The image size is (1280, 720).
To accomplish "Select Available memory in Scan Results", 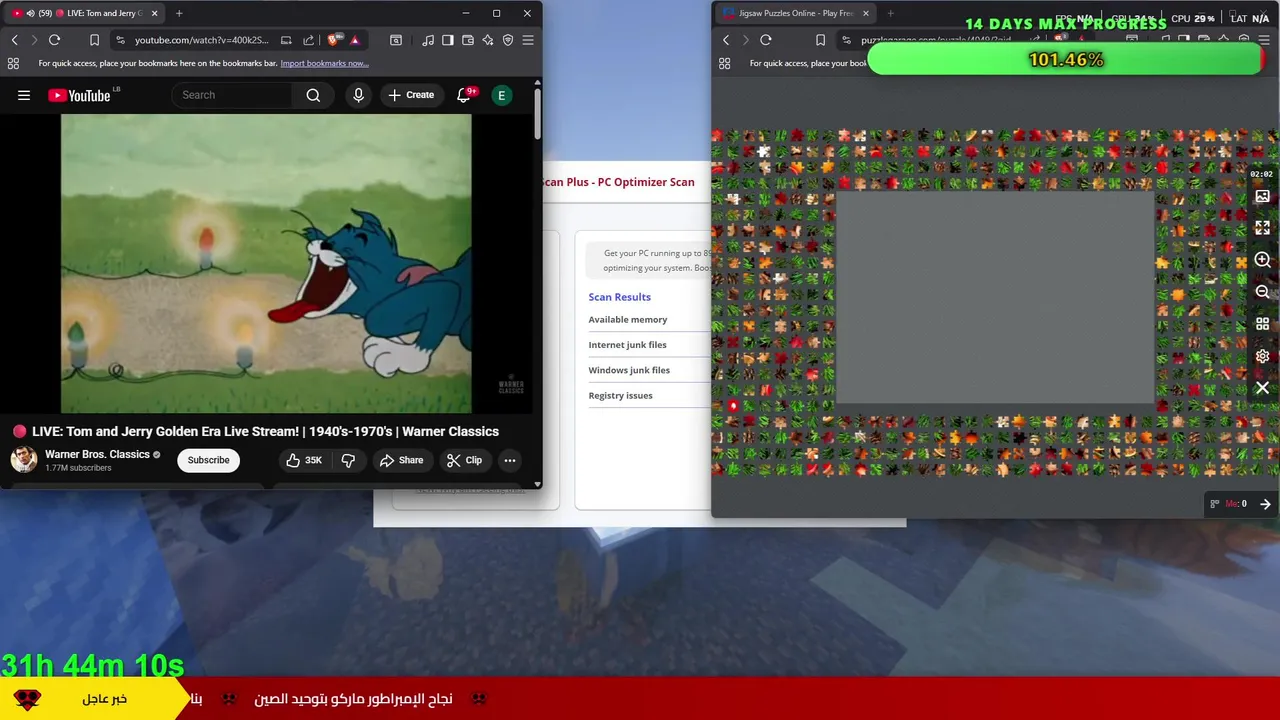I will coord(628,319).
